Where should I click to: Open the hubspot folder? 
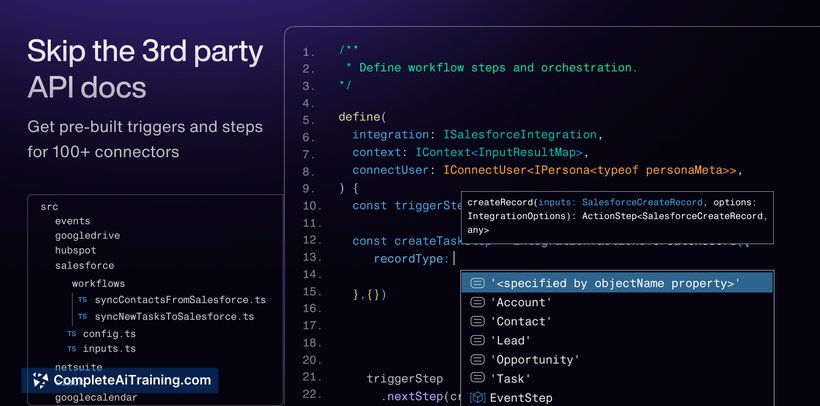coord(75,251)
